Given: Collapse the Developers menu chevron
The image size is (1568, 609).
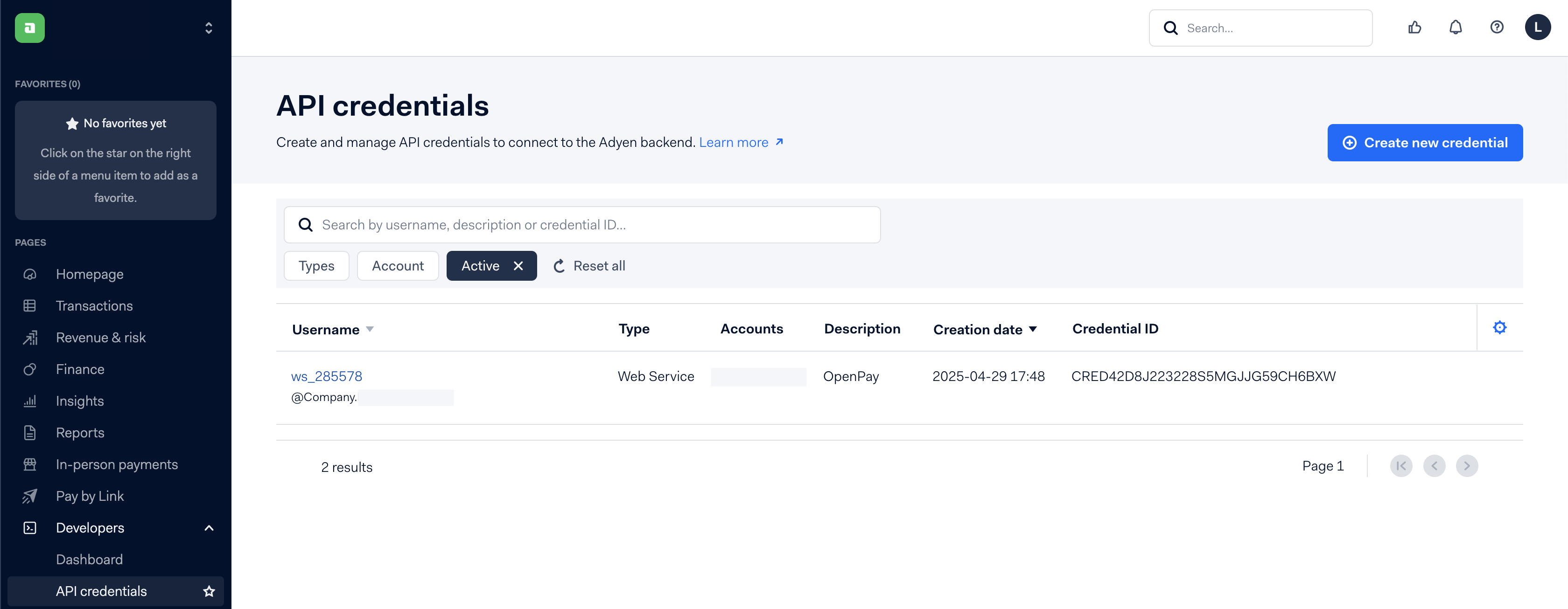Looking at the screenshot, I should pyautogui.click(x=209, y=527).
